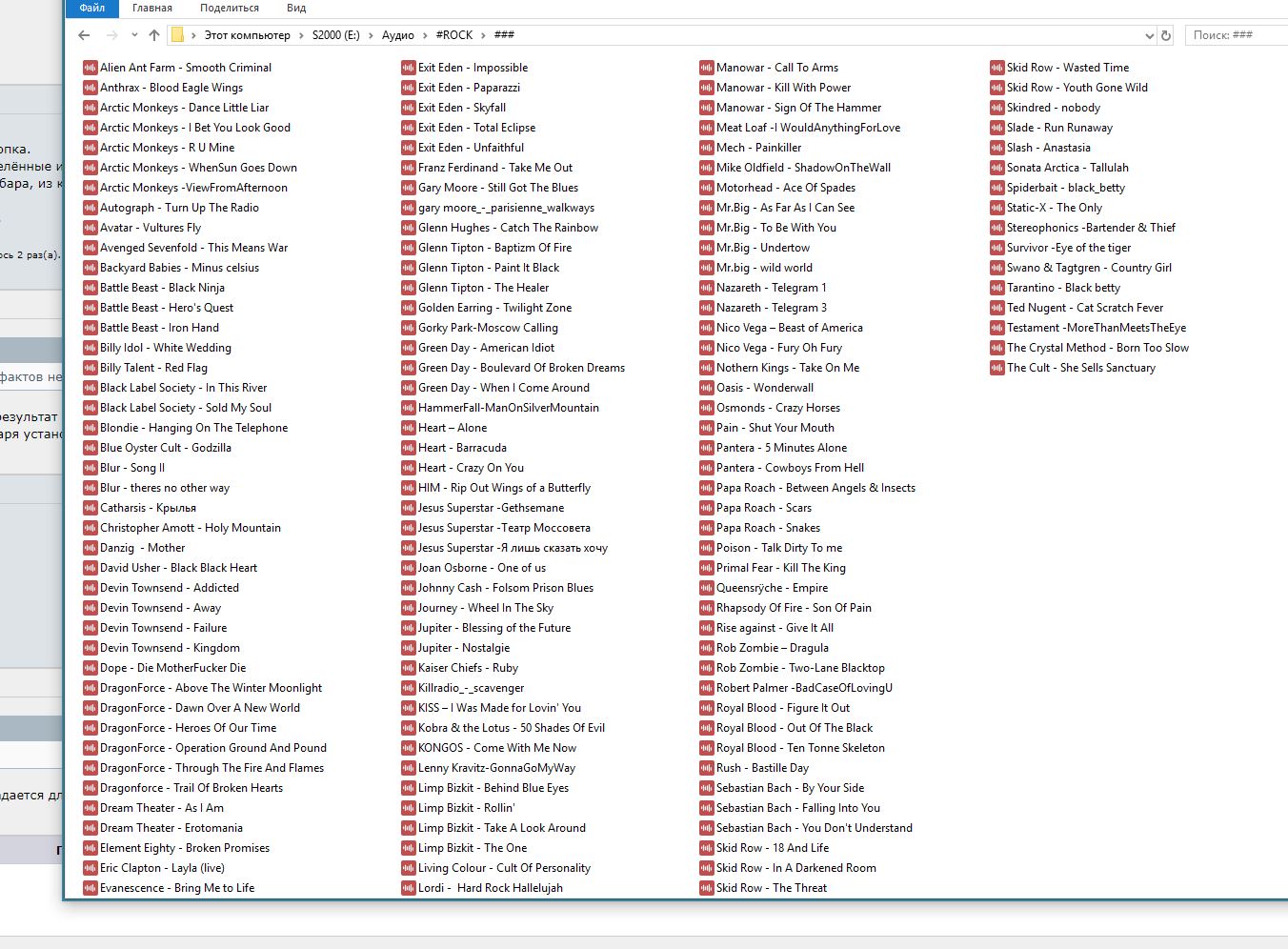Select file name Black Label Society - Sold My Soul
This screenshot has height=949, width=1288.
pos(186,408)
